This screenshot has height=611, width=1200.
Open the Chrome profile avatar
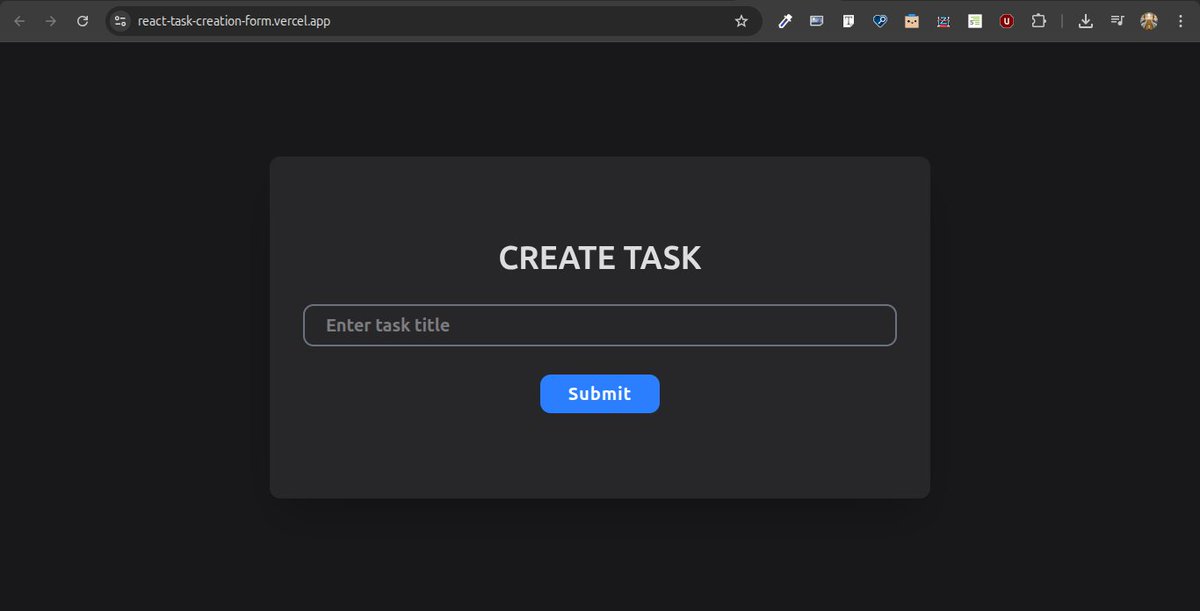(x=1149, y=21)
